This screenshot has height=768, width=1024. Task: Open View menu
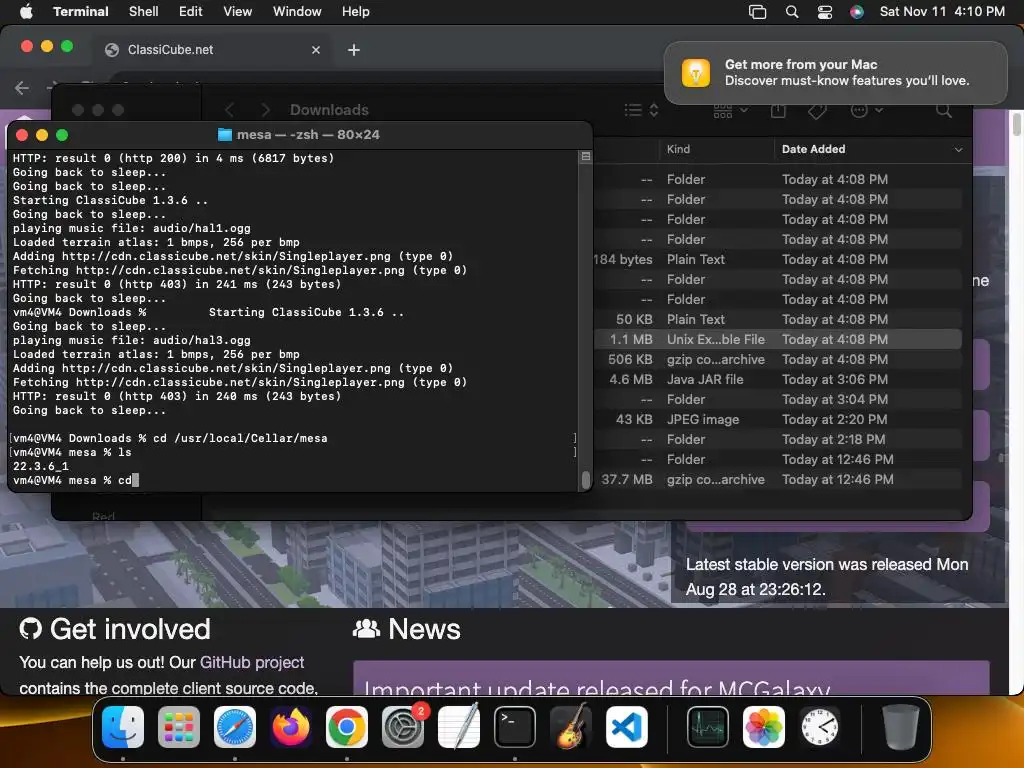click(238, 11)
